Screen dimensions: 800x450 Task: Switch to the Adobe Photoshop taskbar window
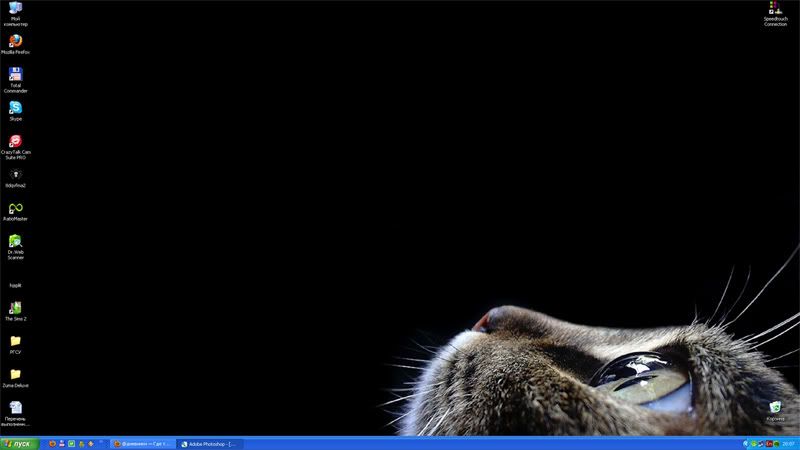click(x=209, y=444)
